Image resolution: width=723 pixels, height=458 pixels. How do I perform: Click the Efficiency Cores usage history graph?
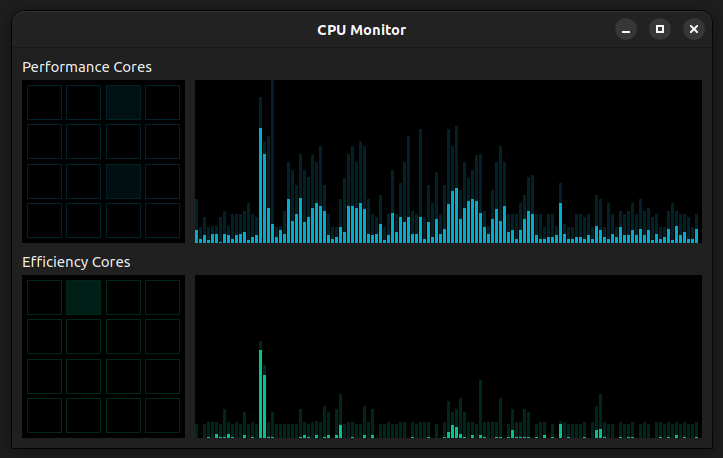tap(448, 357)
